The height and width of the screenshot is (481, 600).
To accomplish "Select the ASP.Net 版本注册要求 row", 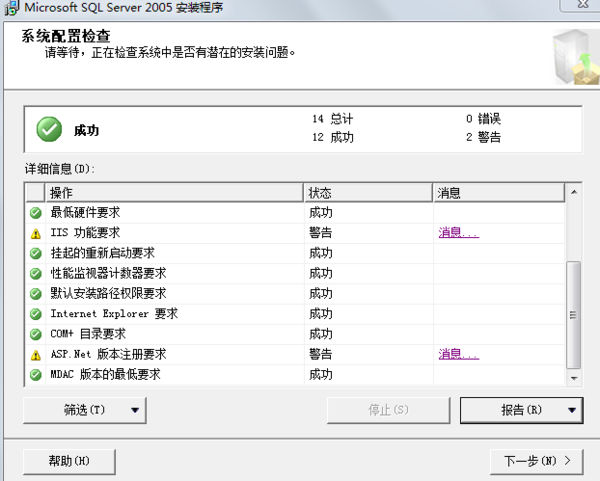I will 295,355.
